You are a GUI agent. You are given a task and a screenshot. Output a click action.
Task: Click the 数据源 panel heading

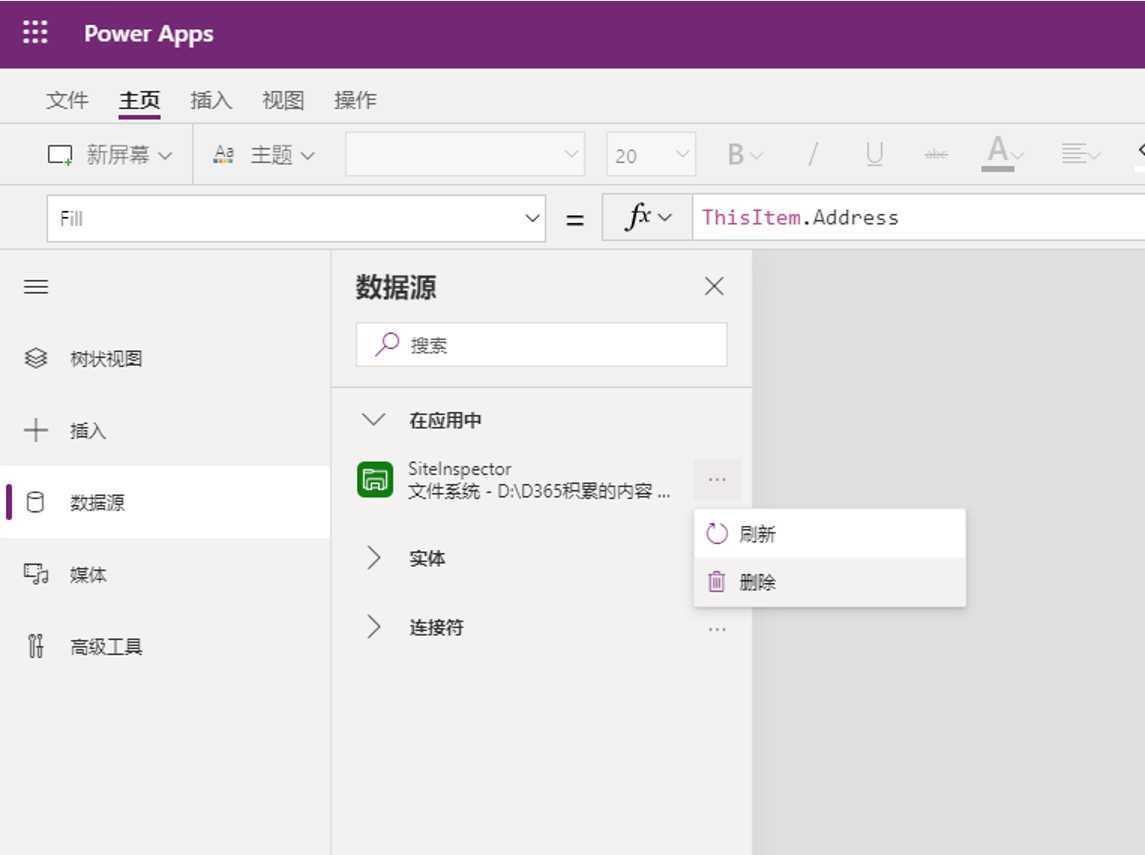(396, 287)
